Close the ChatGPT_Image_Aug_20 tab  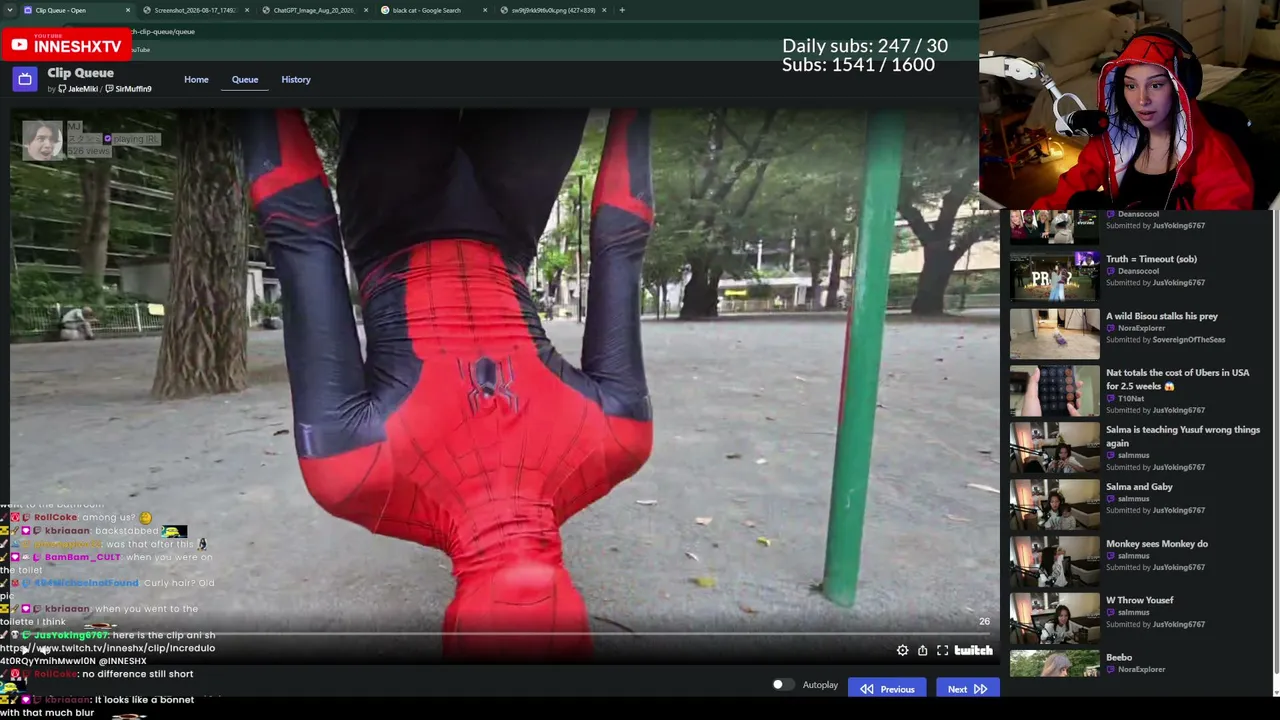tap(366, 10)
